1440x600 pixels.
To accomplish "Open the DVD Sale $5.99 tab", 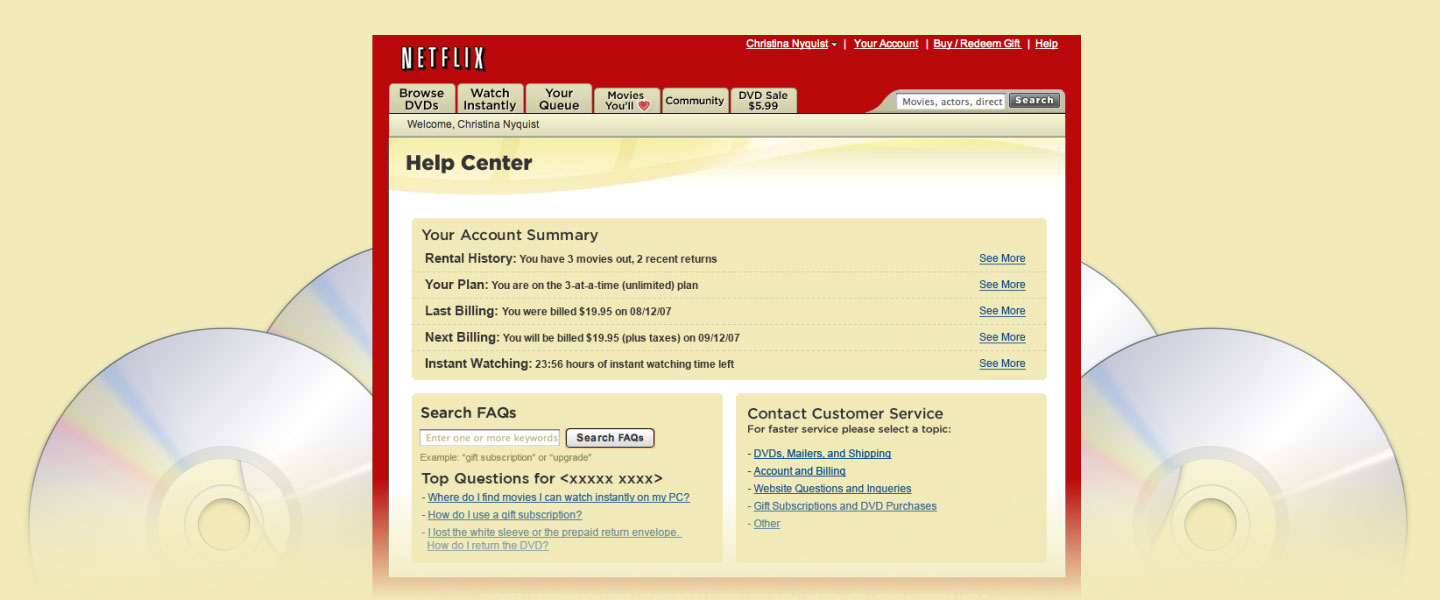I will (x=763, y=101).
